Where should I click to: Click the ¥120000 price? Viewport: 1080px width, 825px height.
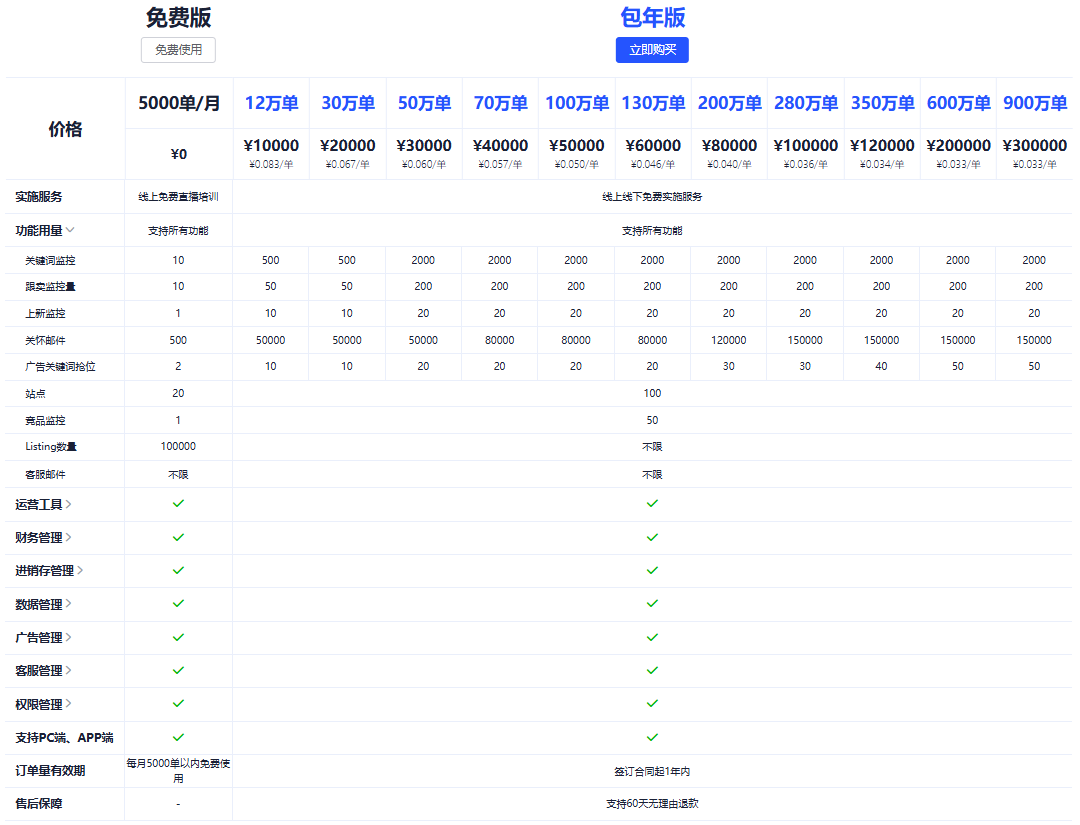882,145
